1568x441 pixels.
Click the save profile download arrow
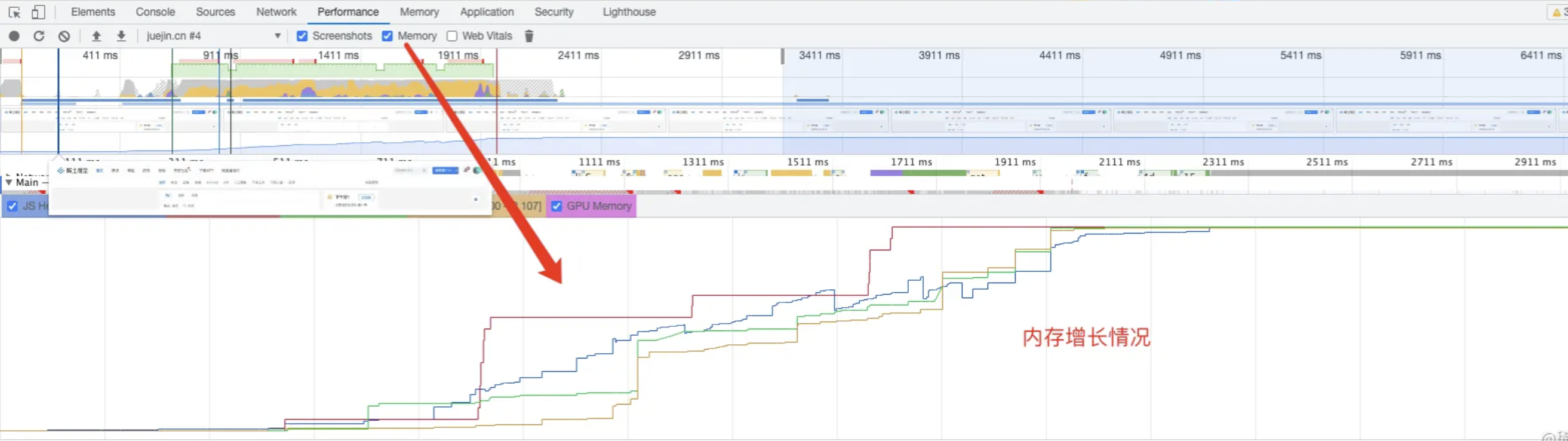(x=121, y=36)
